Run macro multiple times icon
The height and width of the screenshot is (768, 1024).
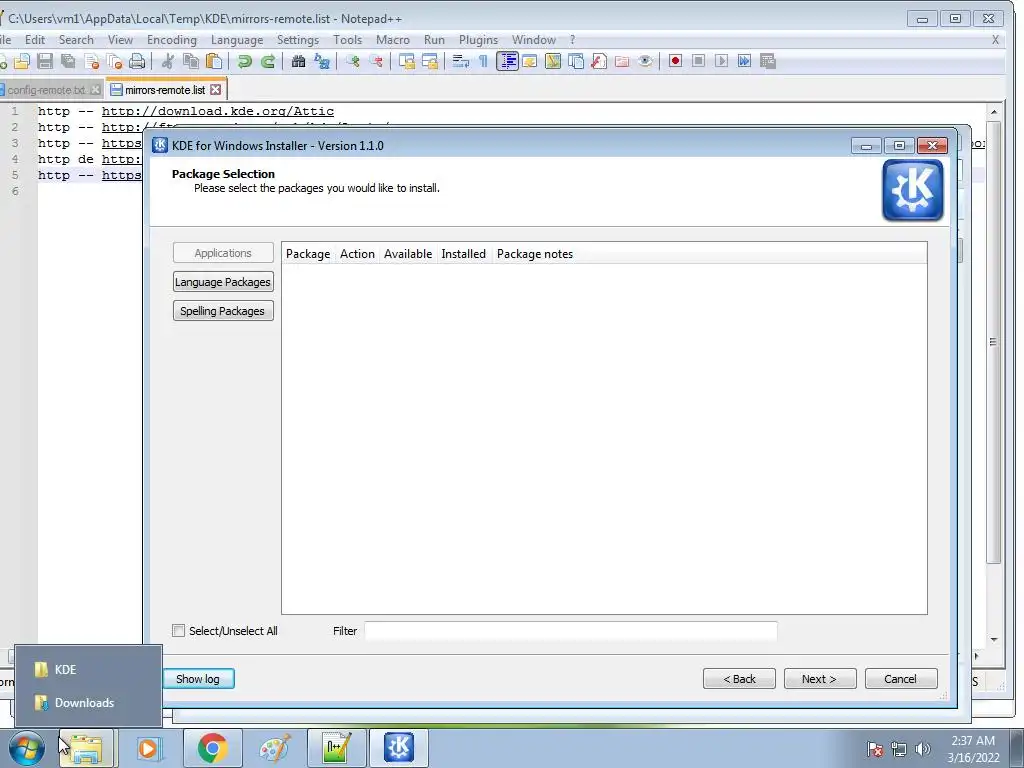744,61
